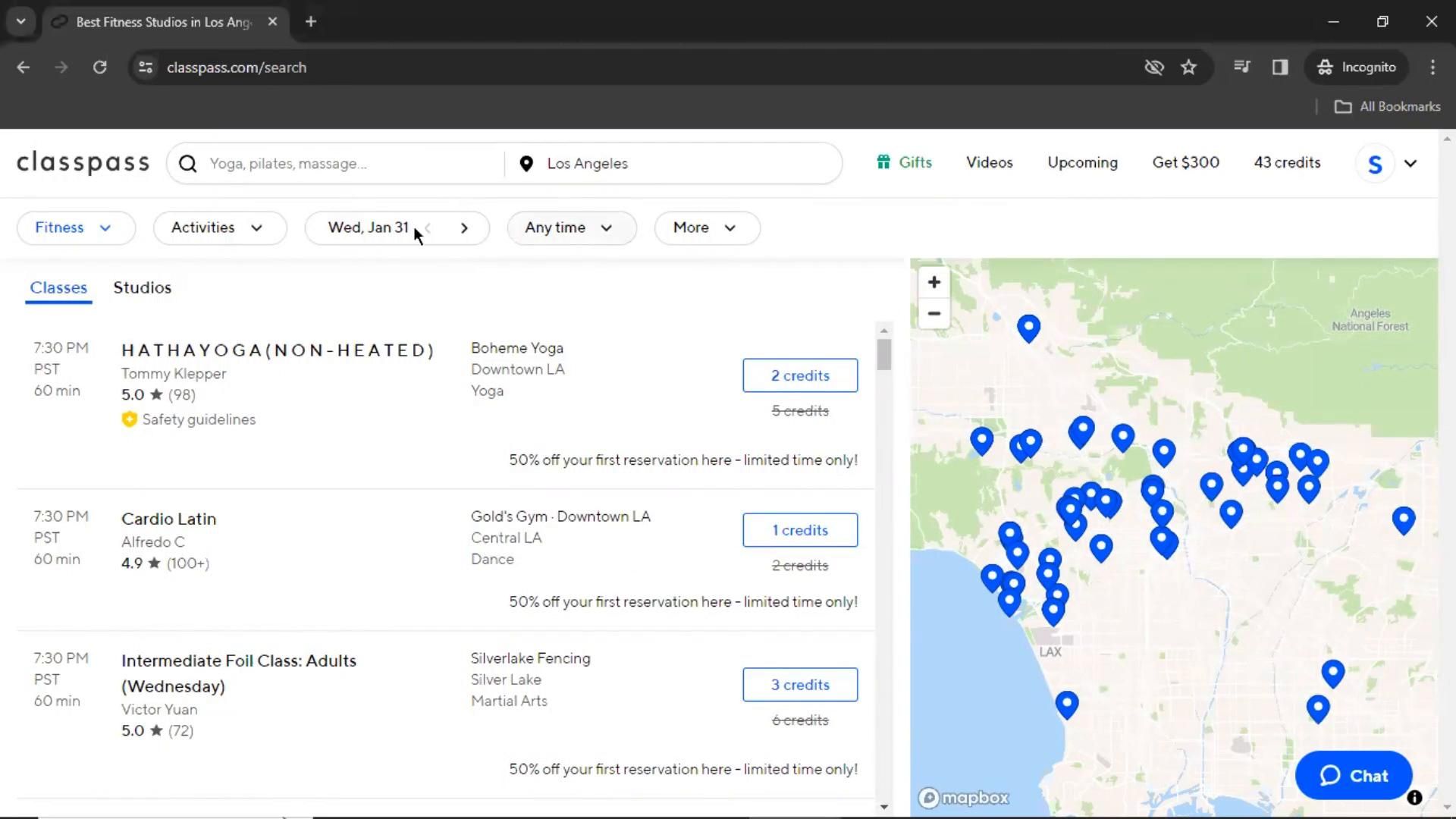Click the class list scrollbar thumb
The image size is (1456, 819).
click(883, 355)
